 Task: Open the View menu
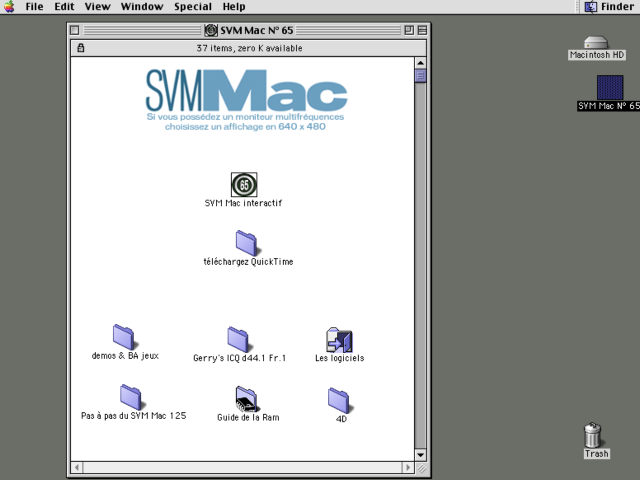(x=98, y=7)
